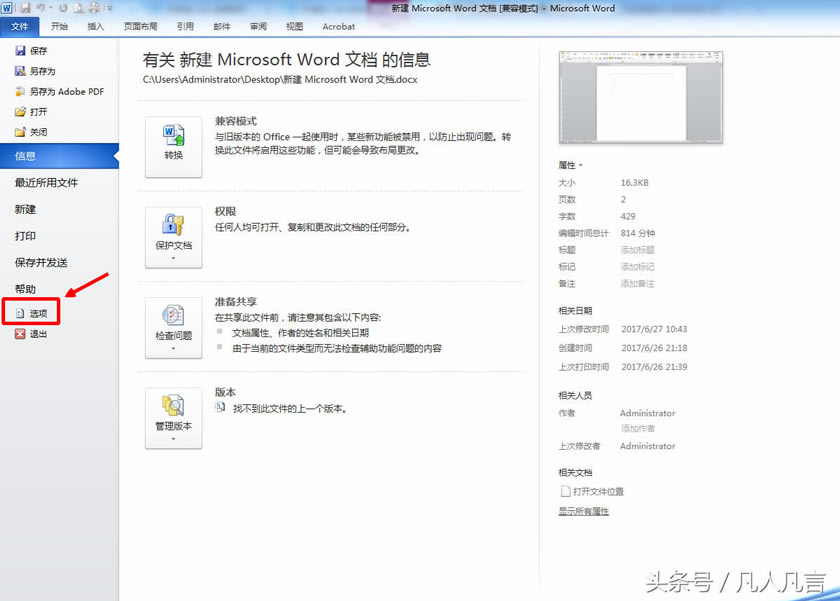This screenshot has height=601, width=840.
Task: Expand the Manage Versions (管理版本) dropdown
Action: [x=174, y=418]
